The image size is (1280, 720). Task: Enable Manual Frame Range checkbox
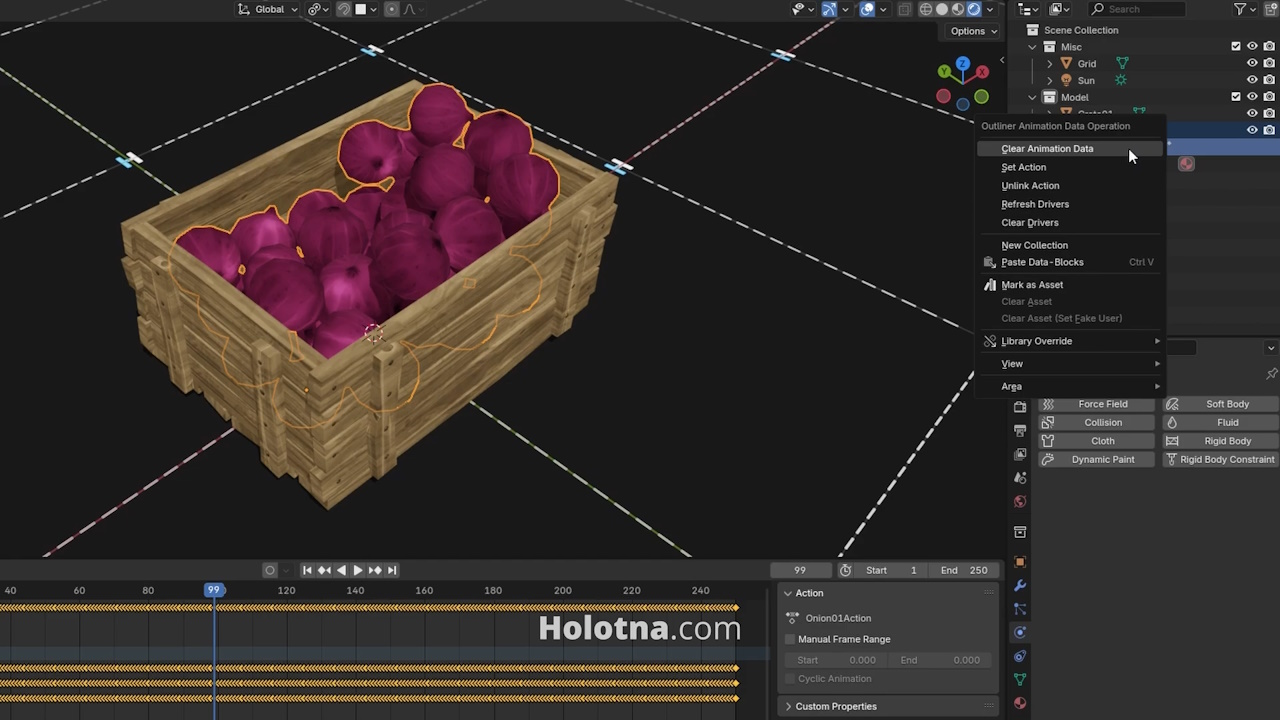pyautogui.click(x=790, y=639)
